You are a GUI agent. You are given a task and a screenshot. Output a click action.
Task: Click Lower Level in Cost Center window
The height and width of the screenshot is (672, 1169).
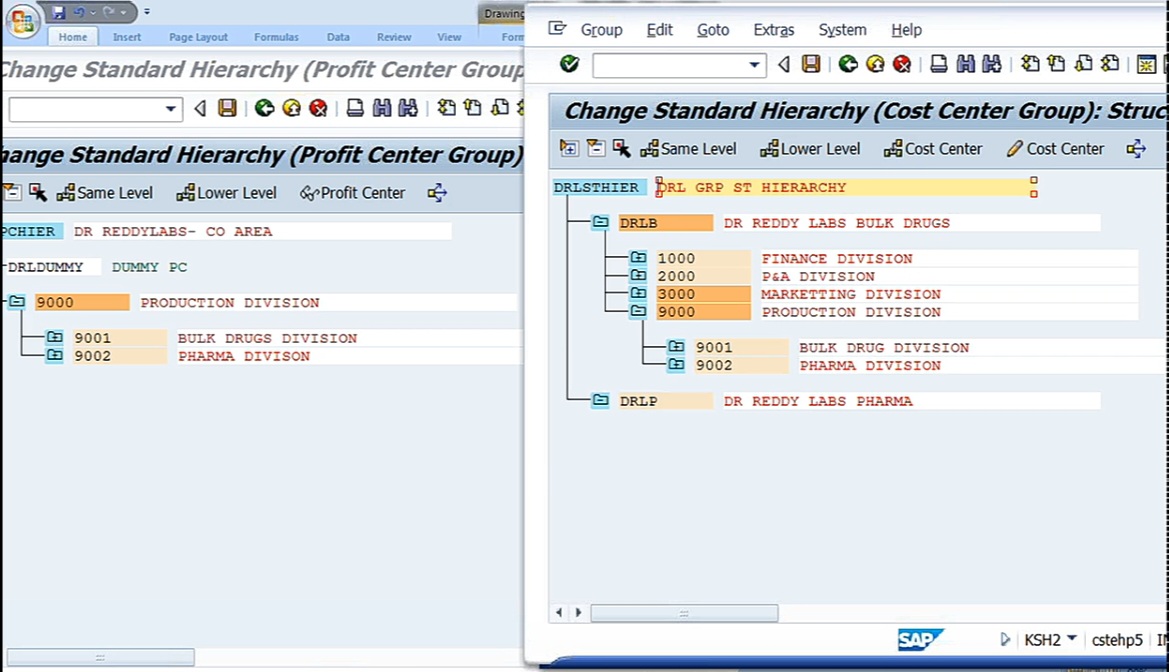click(810, 148)
